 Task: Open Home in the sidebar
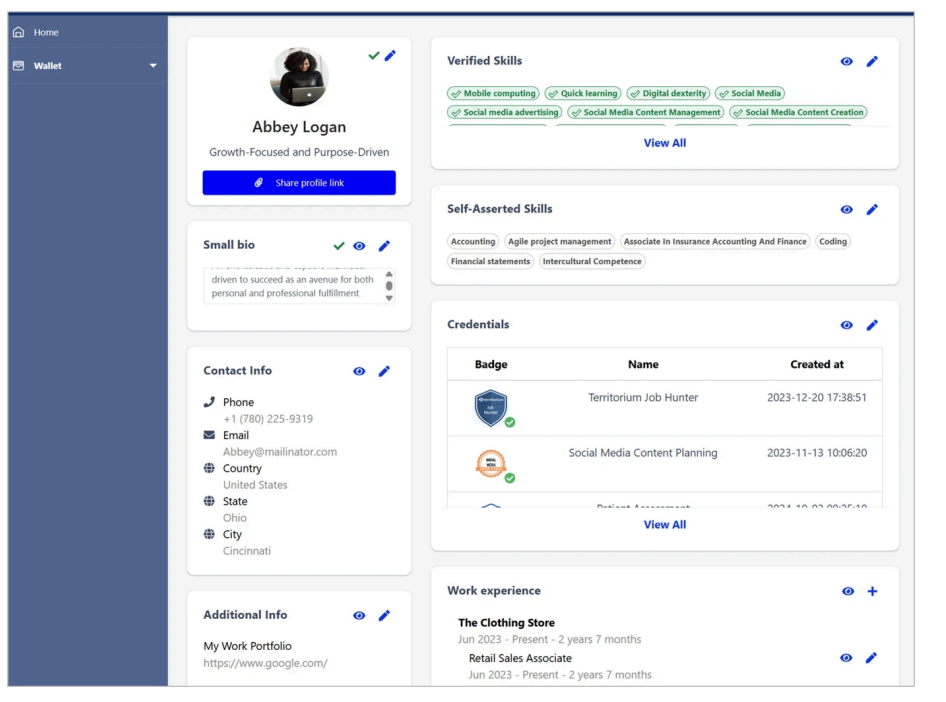tap(46, 32)
